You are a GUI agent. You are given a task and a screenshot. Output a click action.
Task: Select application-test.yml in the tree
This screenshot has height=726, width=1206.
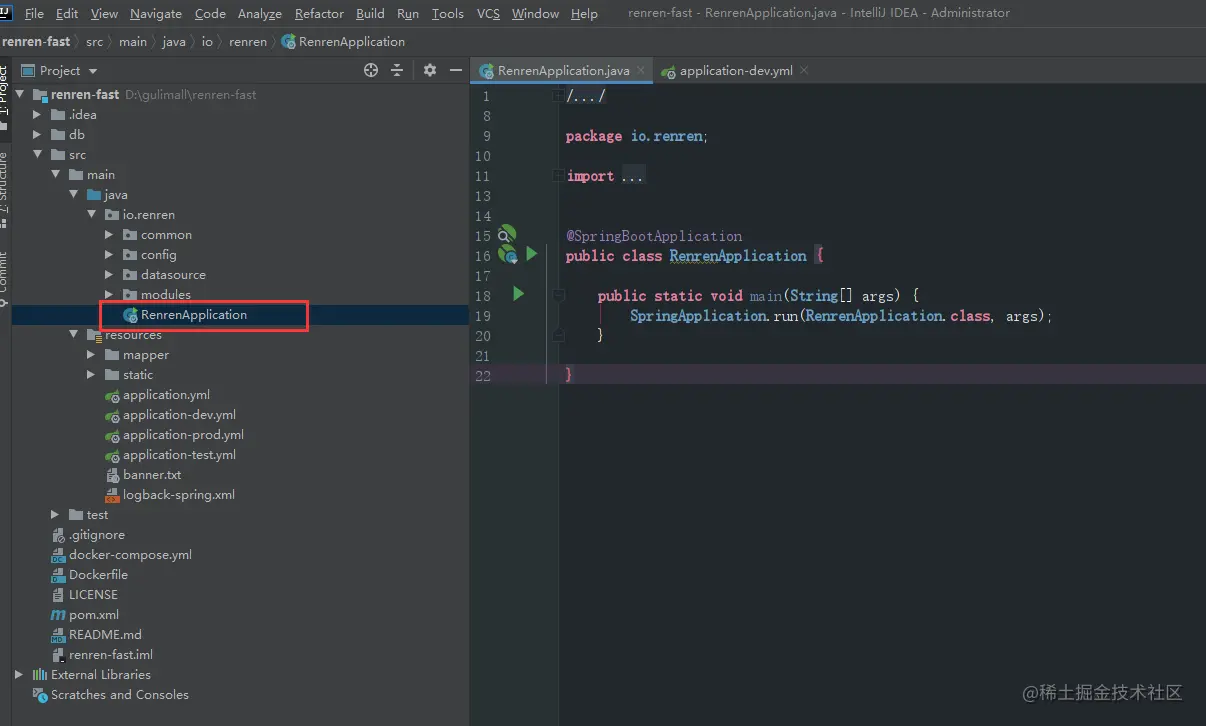click(179, 455)
